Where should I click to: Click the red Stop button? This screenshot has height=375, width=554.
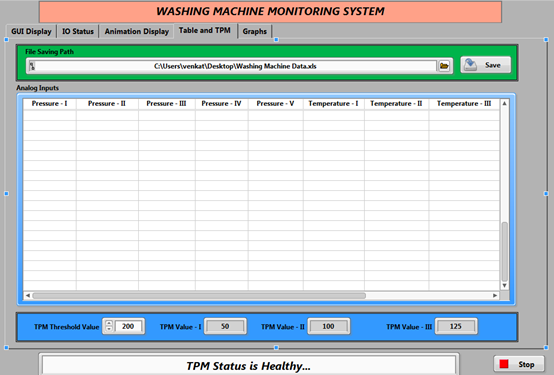(519, 364)
